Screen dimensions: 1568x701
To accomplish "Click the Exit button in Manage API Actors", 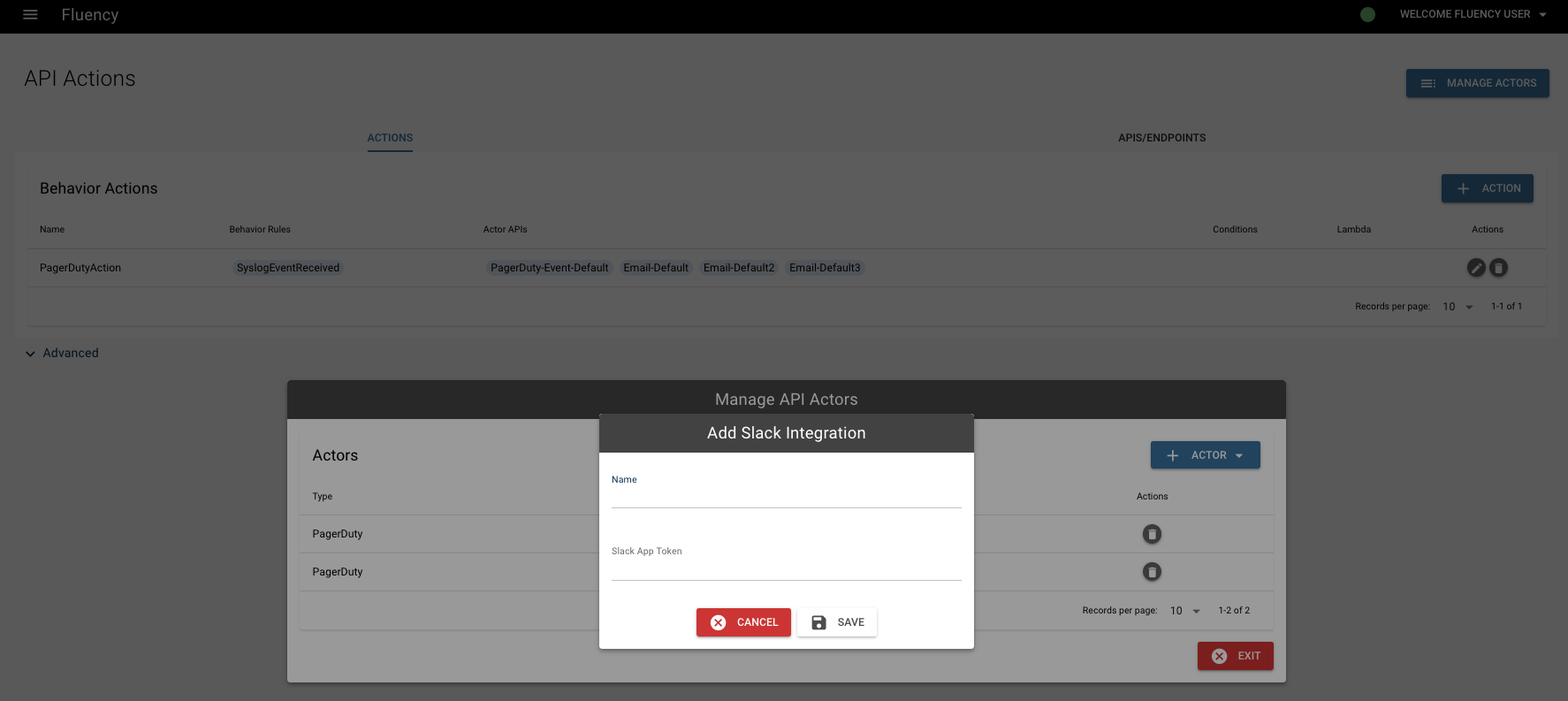I will click(1235, 656).
